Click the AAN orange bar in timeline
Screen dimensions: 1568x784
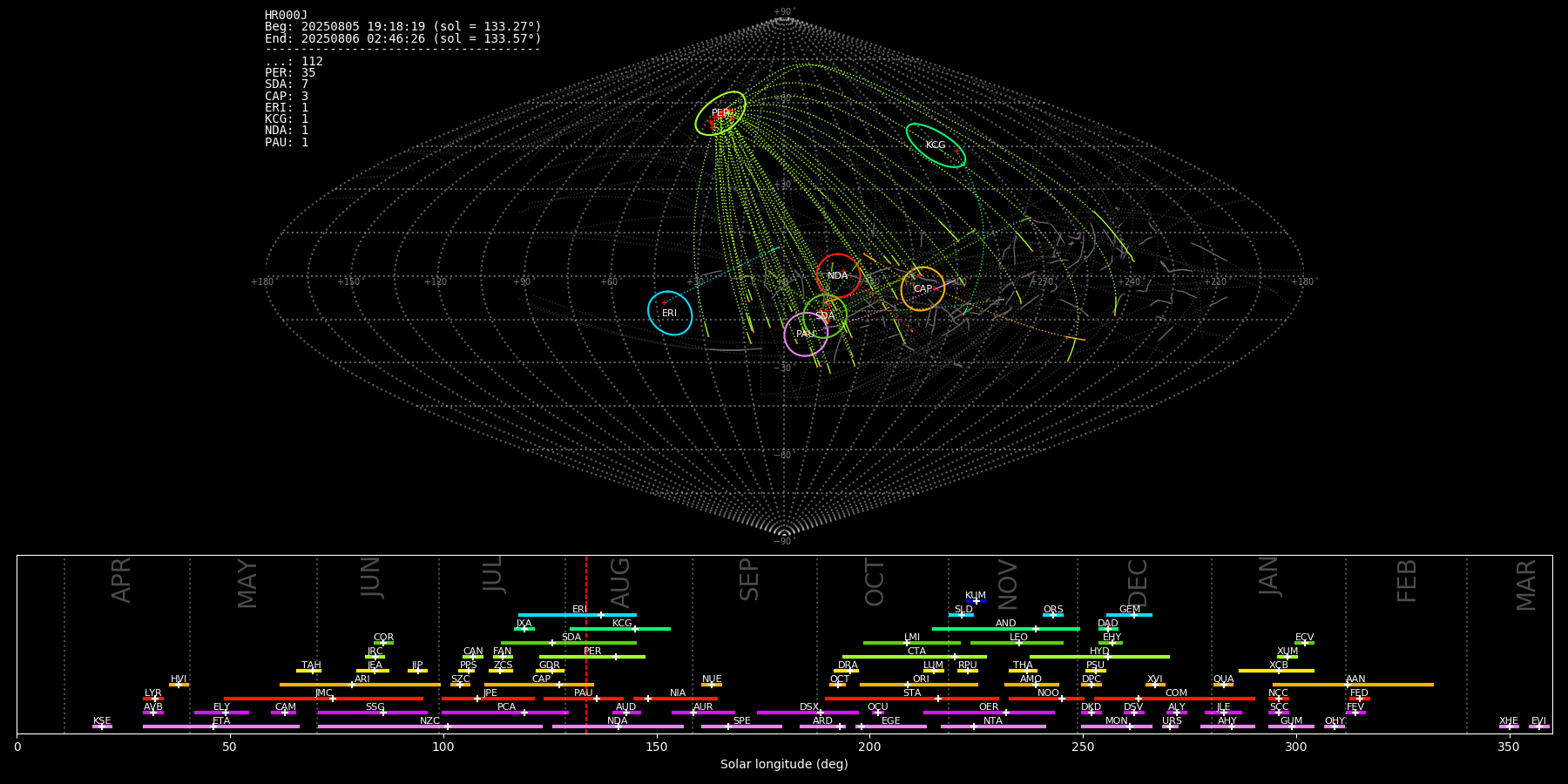tap(1353, 685)
